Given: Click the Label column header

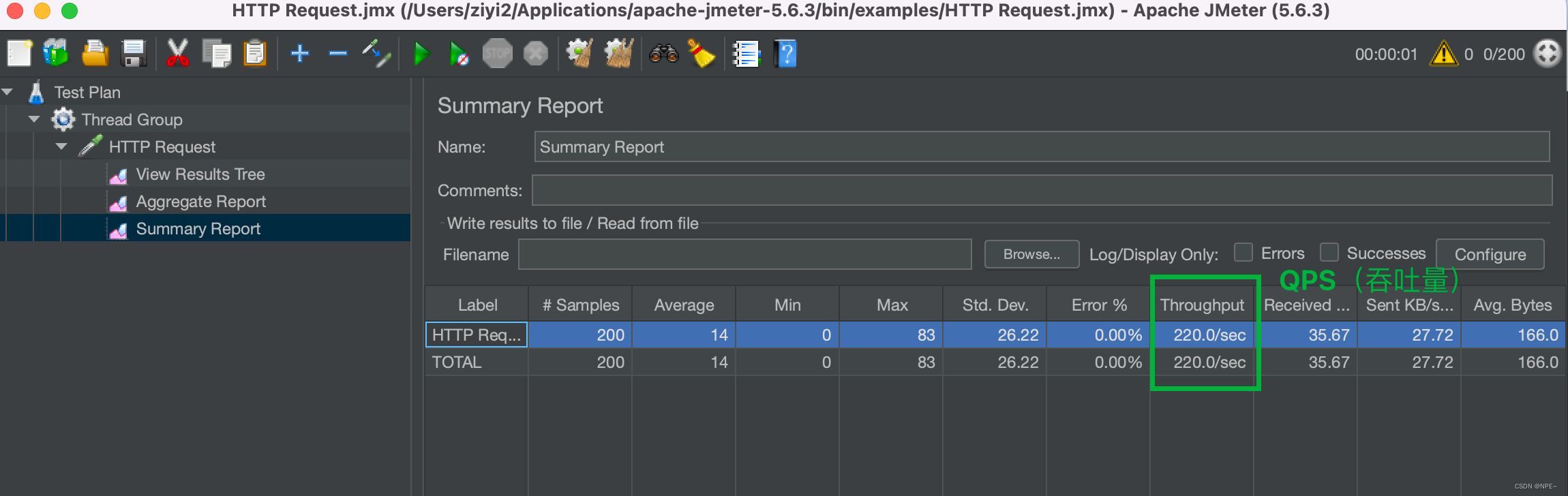Looking at the screenshot, I should pyautogui.click(x=477, y=305).
